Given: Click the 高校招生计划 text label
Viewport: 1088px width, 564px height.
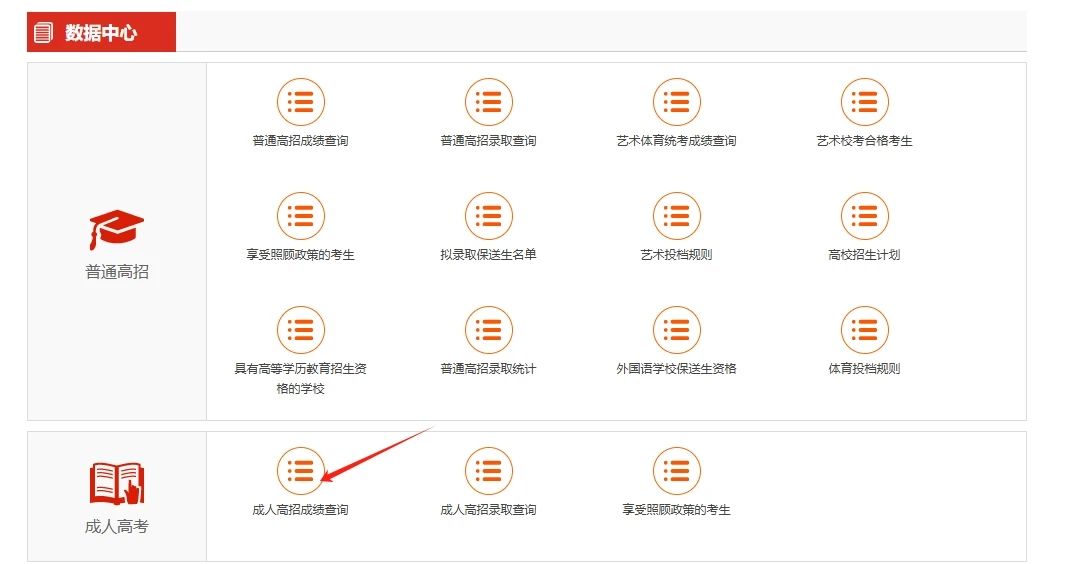Looking at the screenshot, I should [865, 255].
